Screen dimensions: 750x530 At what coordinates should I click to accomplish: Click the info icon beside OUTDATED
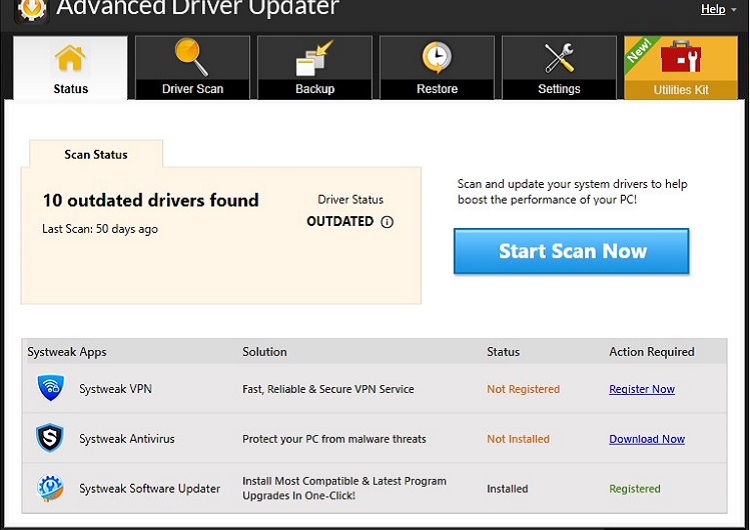click(387, 222)
